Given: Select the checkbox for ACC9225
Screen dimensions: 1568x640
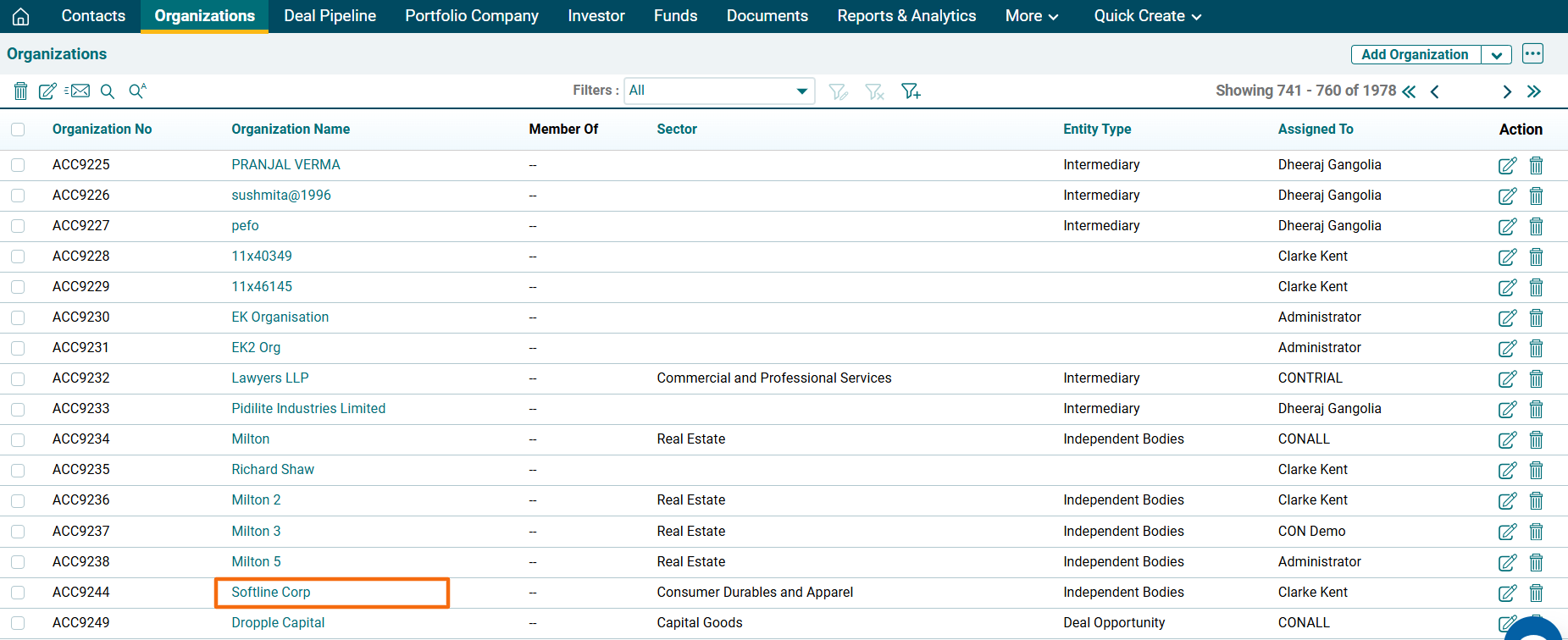Looking at the screenshot, I should tap(18, 165).
